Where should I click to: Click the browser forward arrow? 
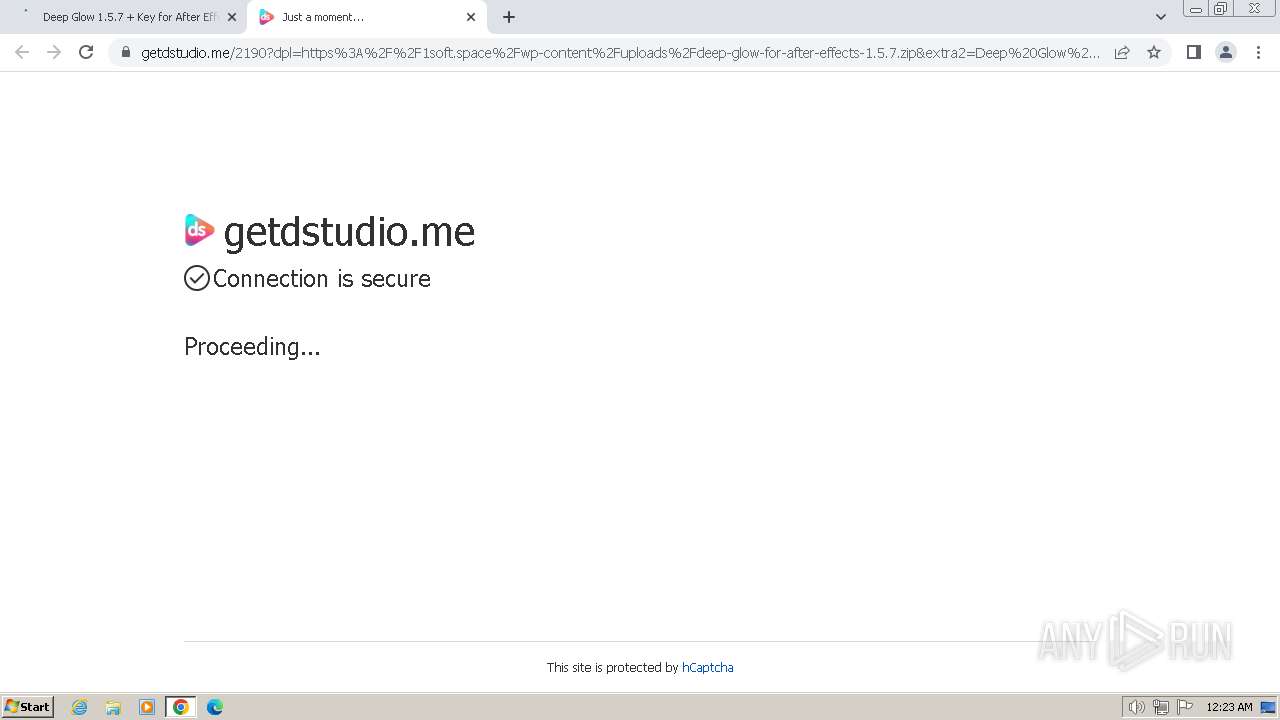point(54,52)
